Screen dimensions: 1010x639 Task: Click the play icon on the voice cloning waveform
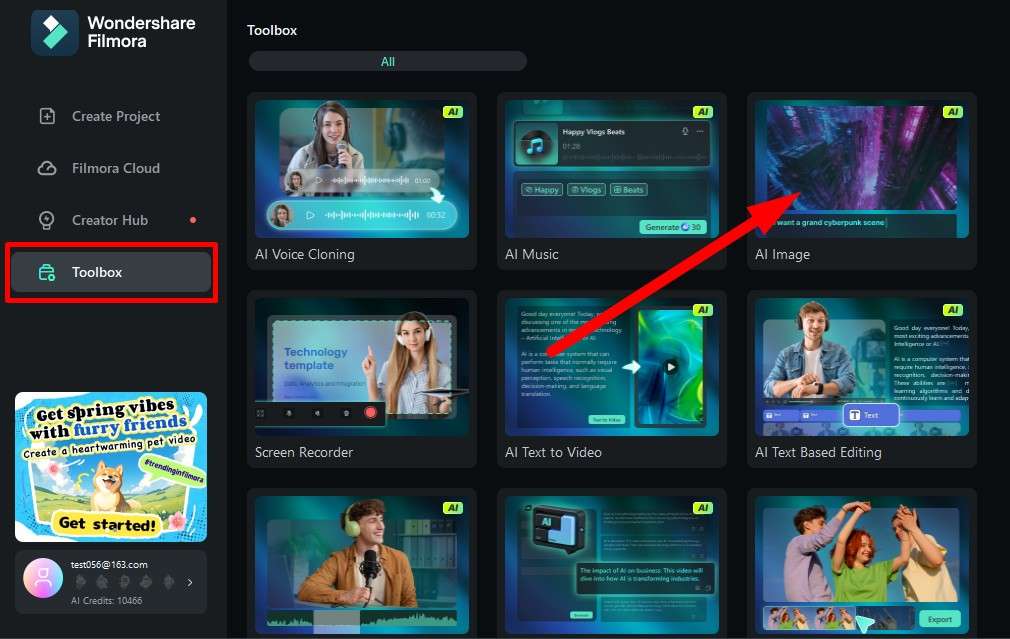310,215
